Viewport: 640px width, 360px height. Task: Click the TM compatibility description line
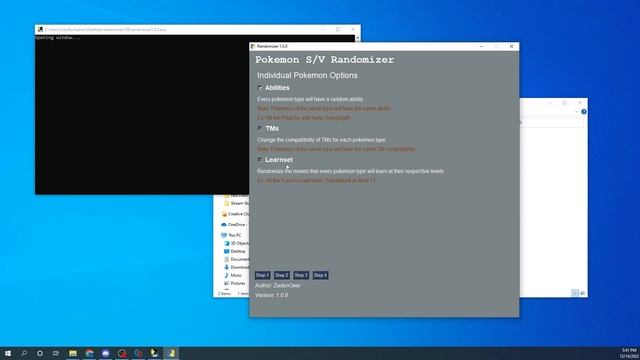click(x=321, y=140)
